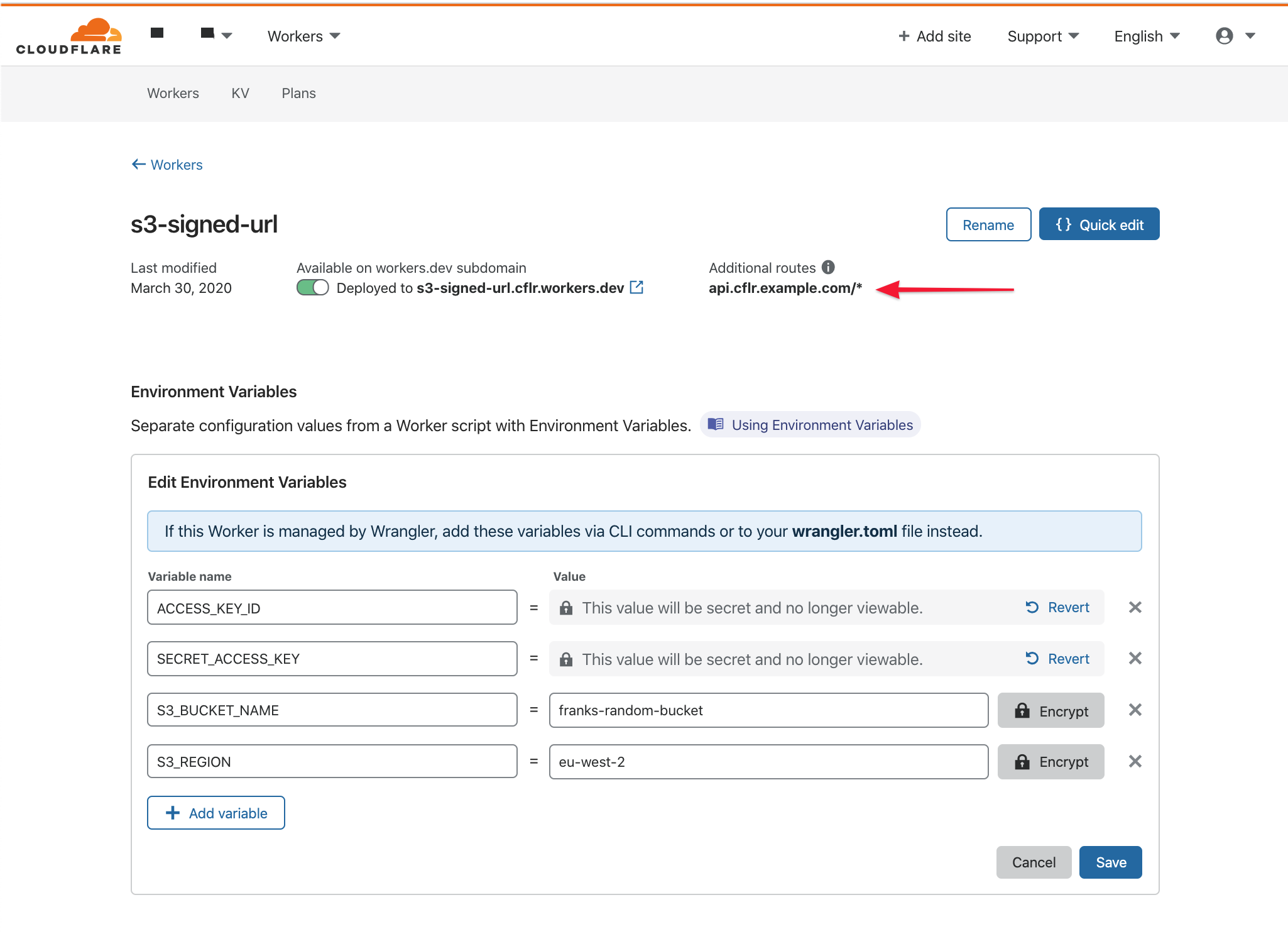Click the Cloudflare logo
Image resolution: width=1288 pixels, height=934 pixels.
[x=69, y=36]
